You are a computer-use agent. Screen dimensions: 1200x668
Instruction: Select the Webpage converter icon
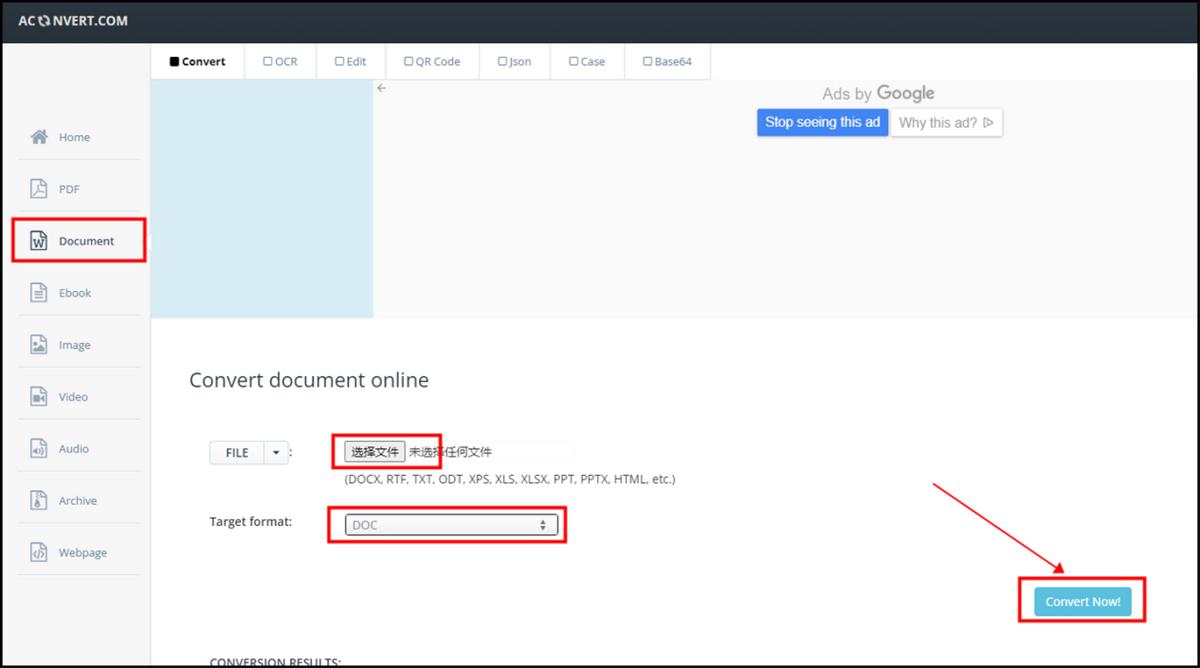click(x=39, y=553)
